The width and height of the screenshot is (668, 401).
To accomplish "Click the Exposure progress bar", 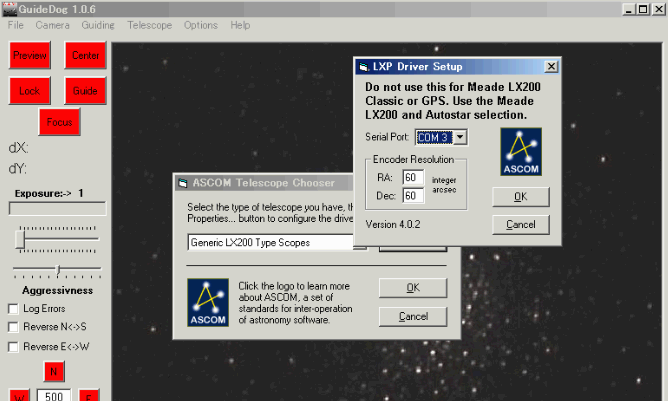I will tap(57, 208).
